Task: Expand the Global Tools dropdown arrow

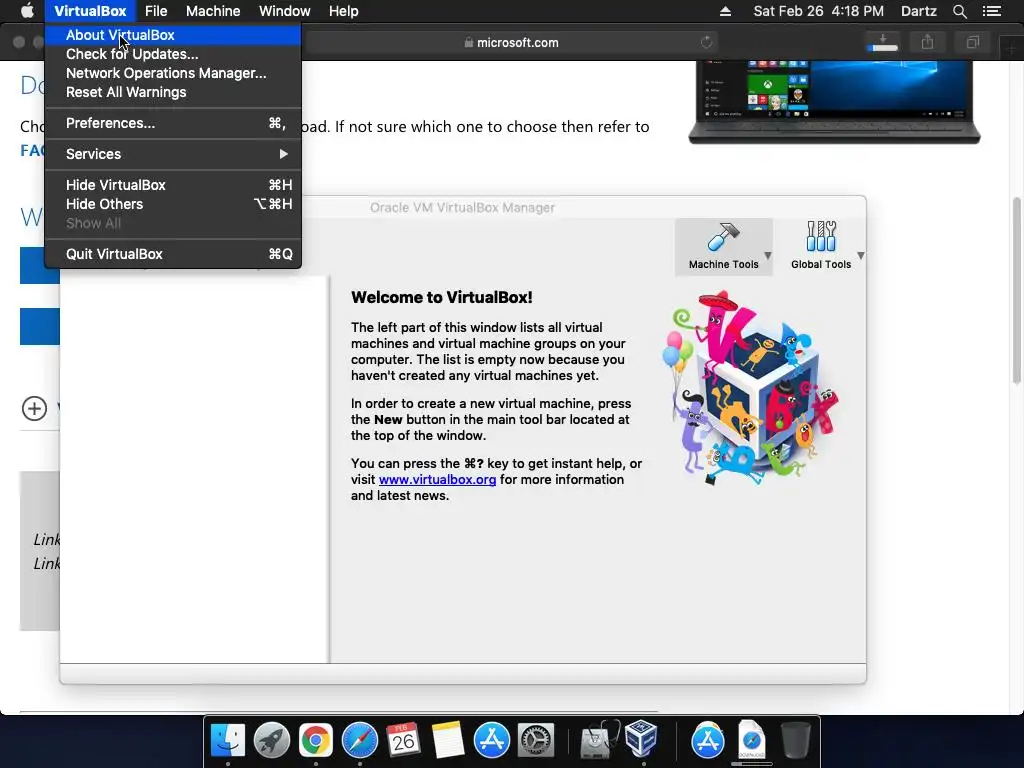Action: click(861, 255)
